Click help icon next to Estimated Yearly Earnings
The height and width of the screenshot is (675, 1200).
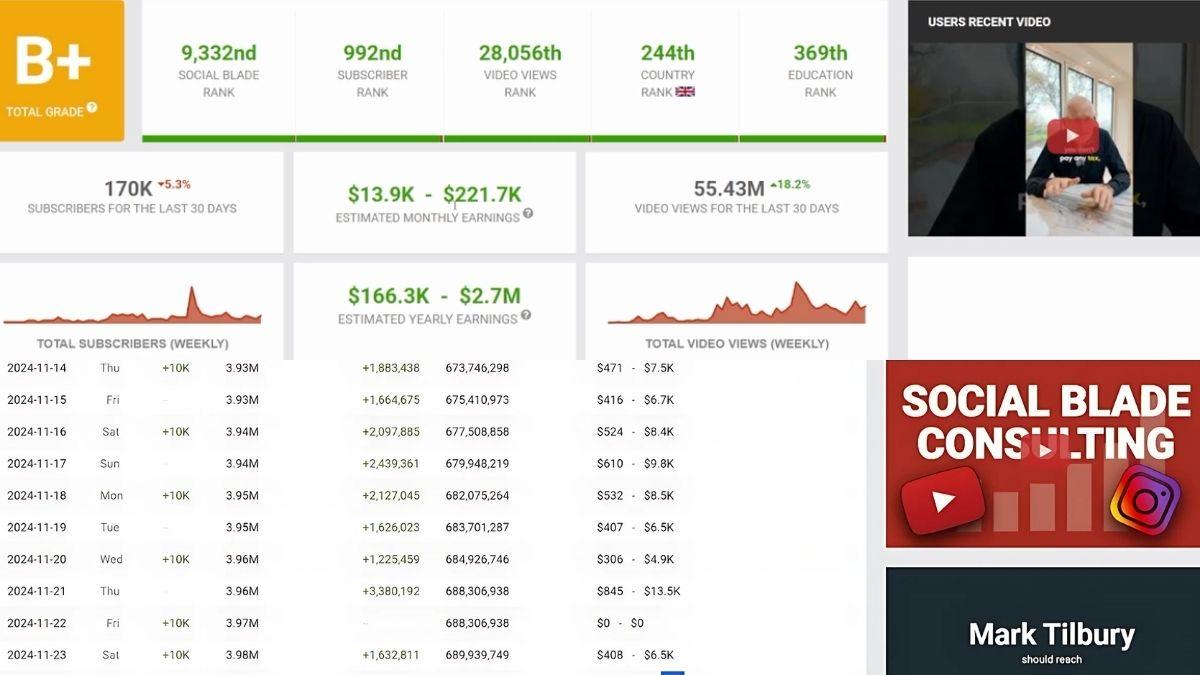click(526, 316)
